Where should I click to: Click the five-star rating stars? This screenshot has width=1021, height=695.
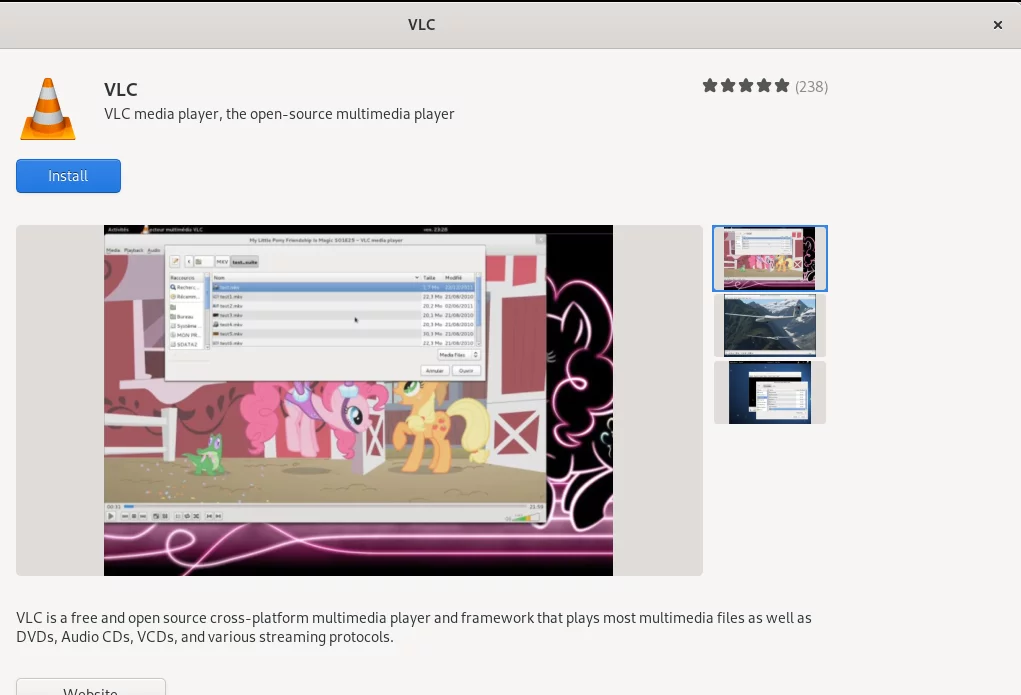(x=746, y=86)
